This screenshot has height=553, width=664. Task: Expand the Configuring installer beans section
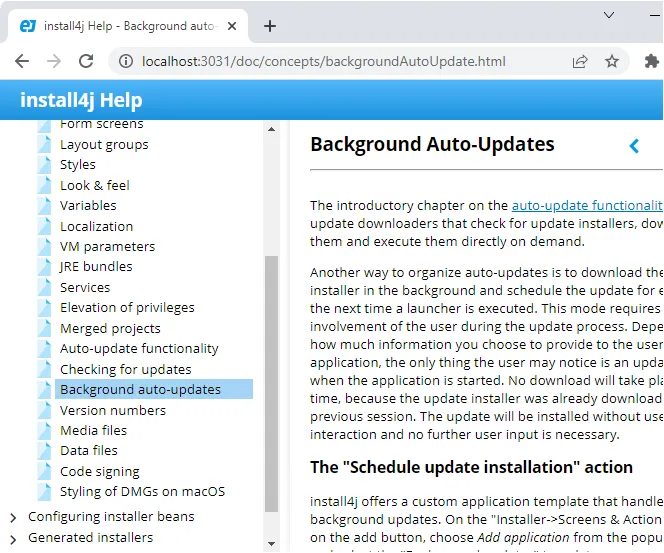click(13, 517)
